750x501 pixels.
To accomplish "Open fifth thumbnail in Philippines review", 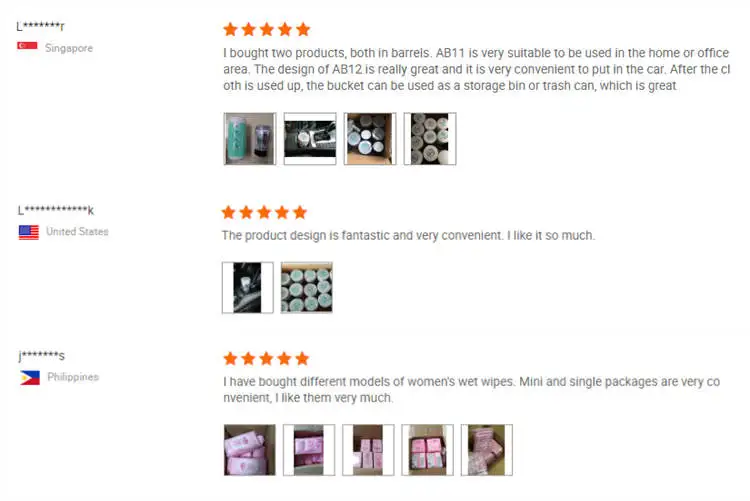I will [487, 450].
